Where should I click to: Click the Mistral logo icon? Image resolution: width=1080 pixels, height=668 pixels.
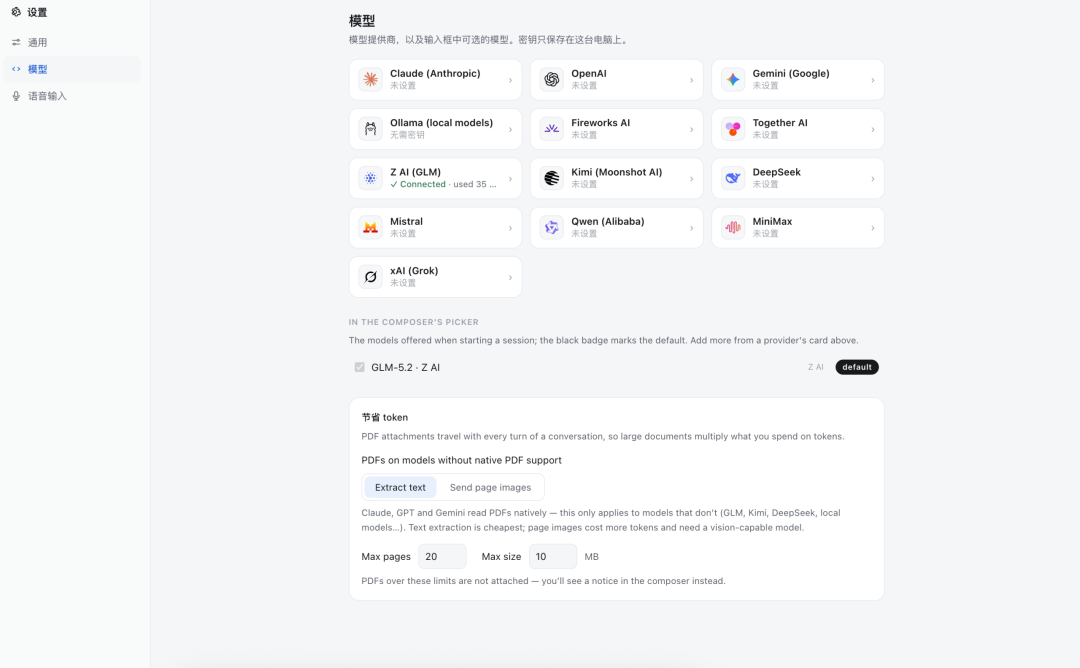[x=371, y=227]
